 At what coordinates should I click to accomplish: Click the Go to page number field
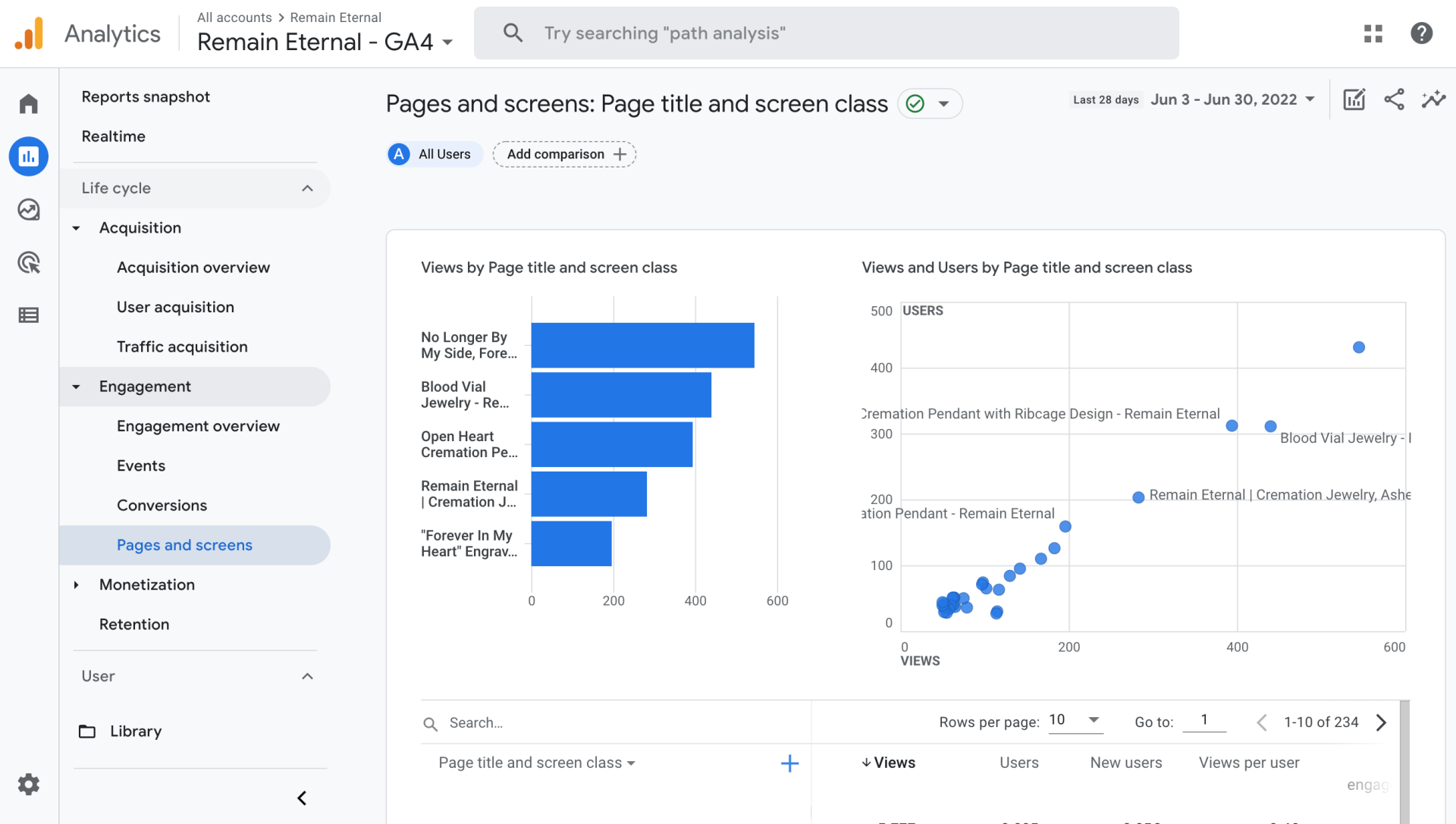coord(1204,720)
